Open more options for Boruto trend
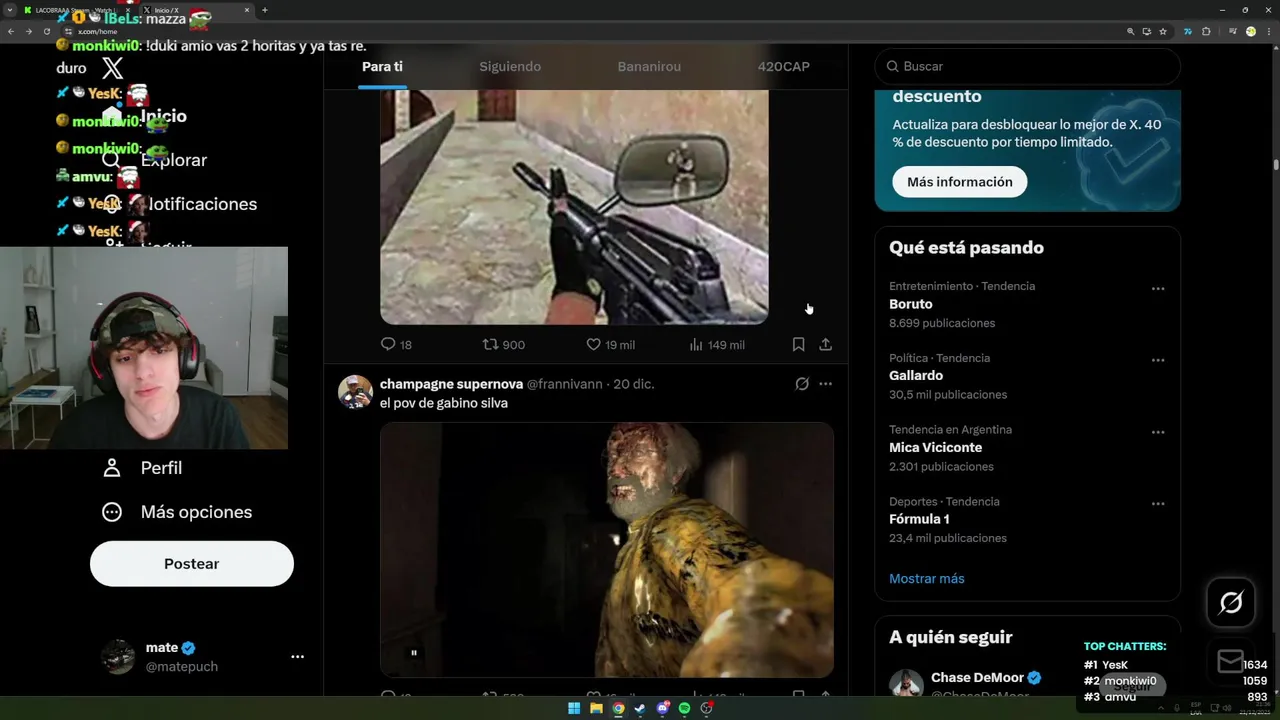 coord(1158,289)
